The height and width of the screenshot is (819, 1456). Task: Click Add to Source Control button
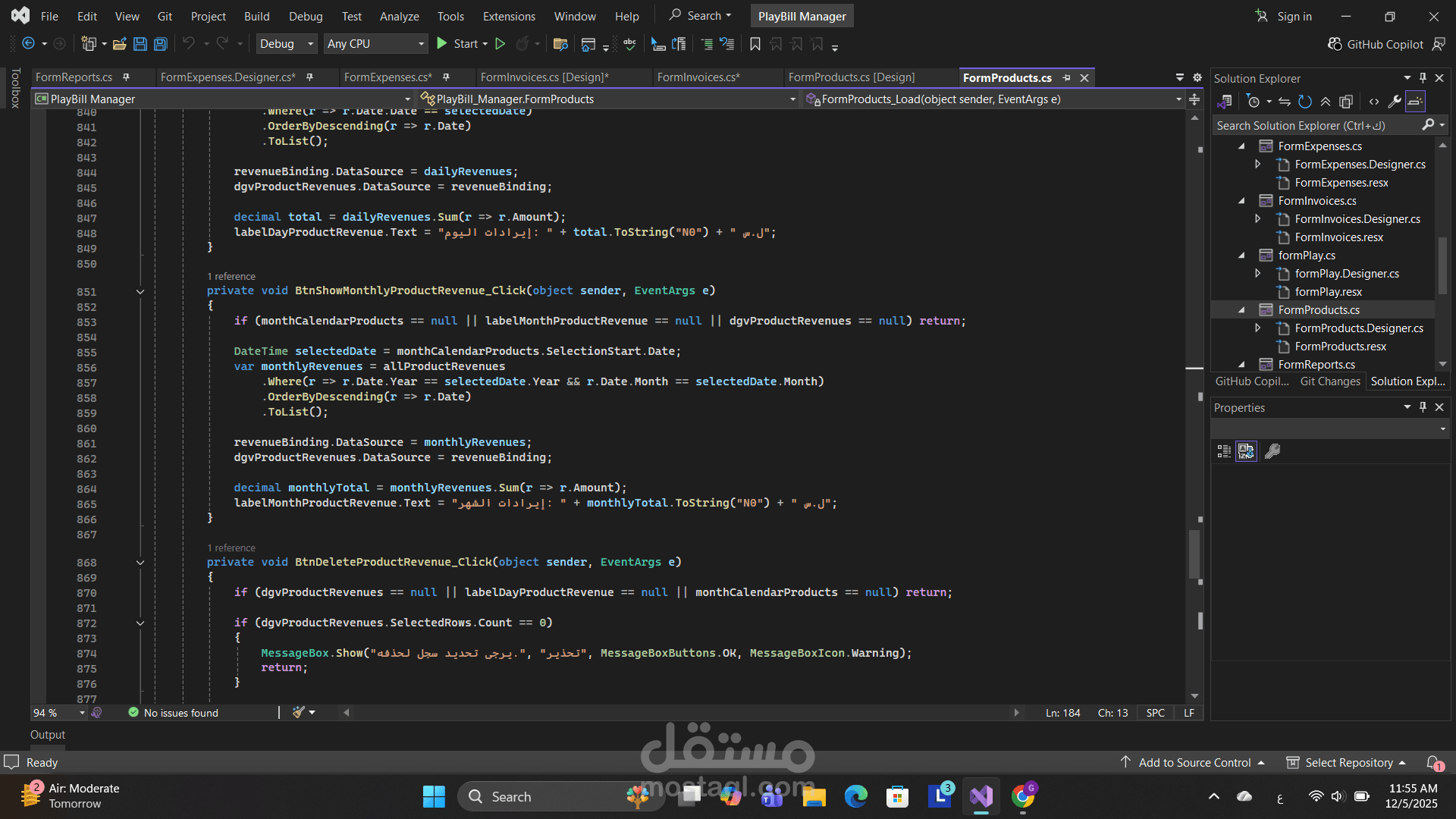click(x=1194, y=762)
